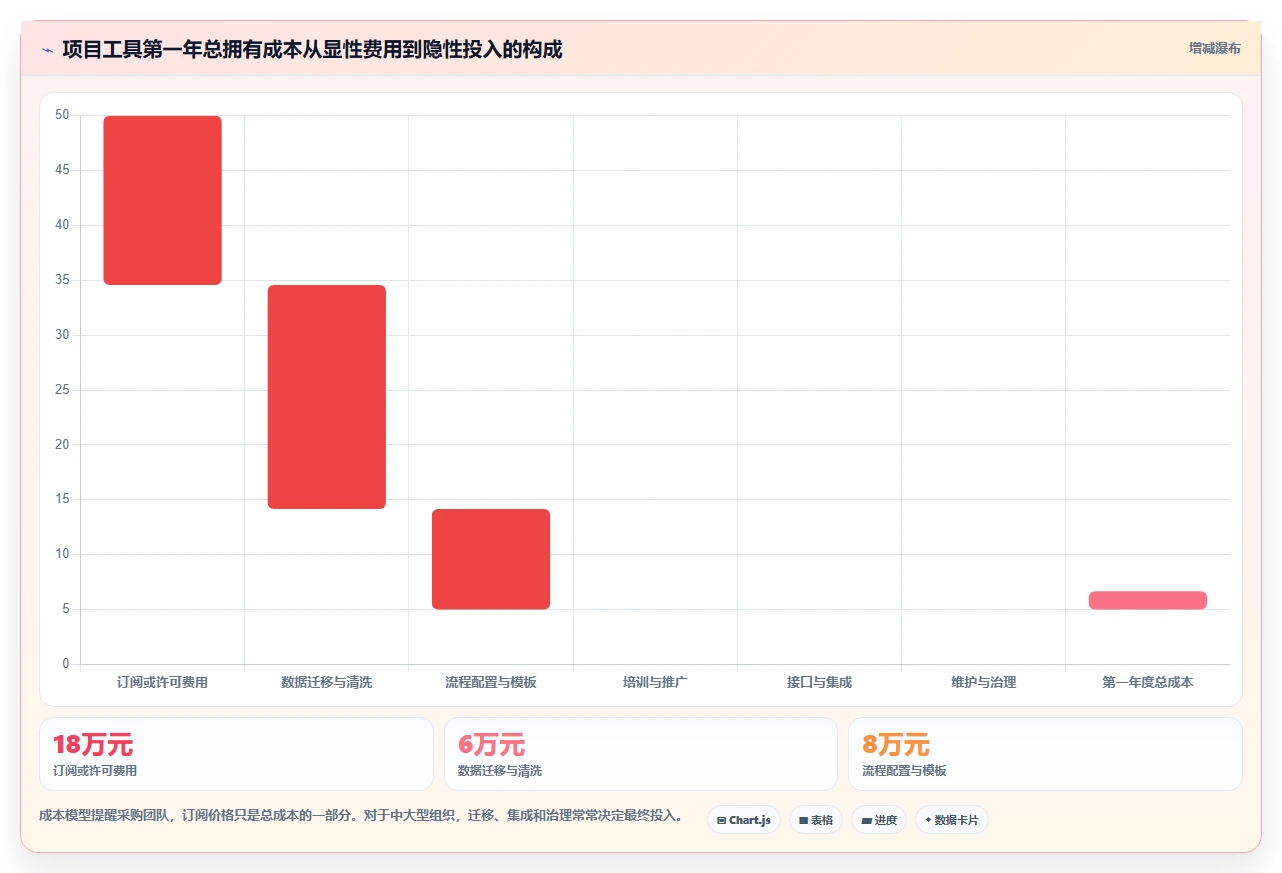
Task: Click the 订阅或许可费用 waterfall bar
Action: tap(163, 200)
